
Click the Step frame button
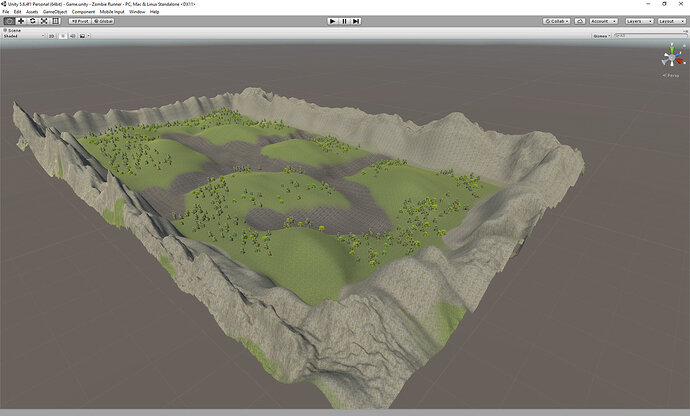coord(356,21)
